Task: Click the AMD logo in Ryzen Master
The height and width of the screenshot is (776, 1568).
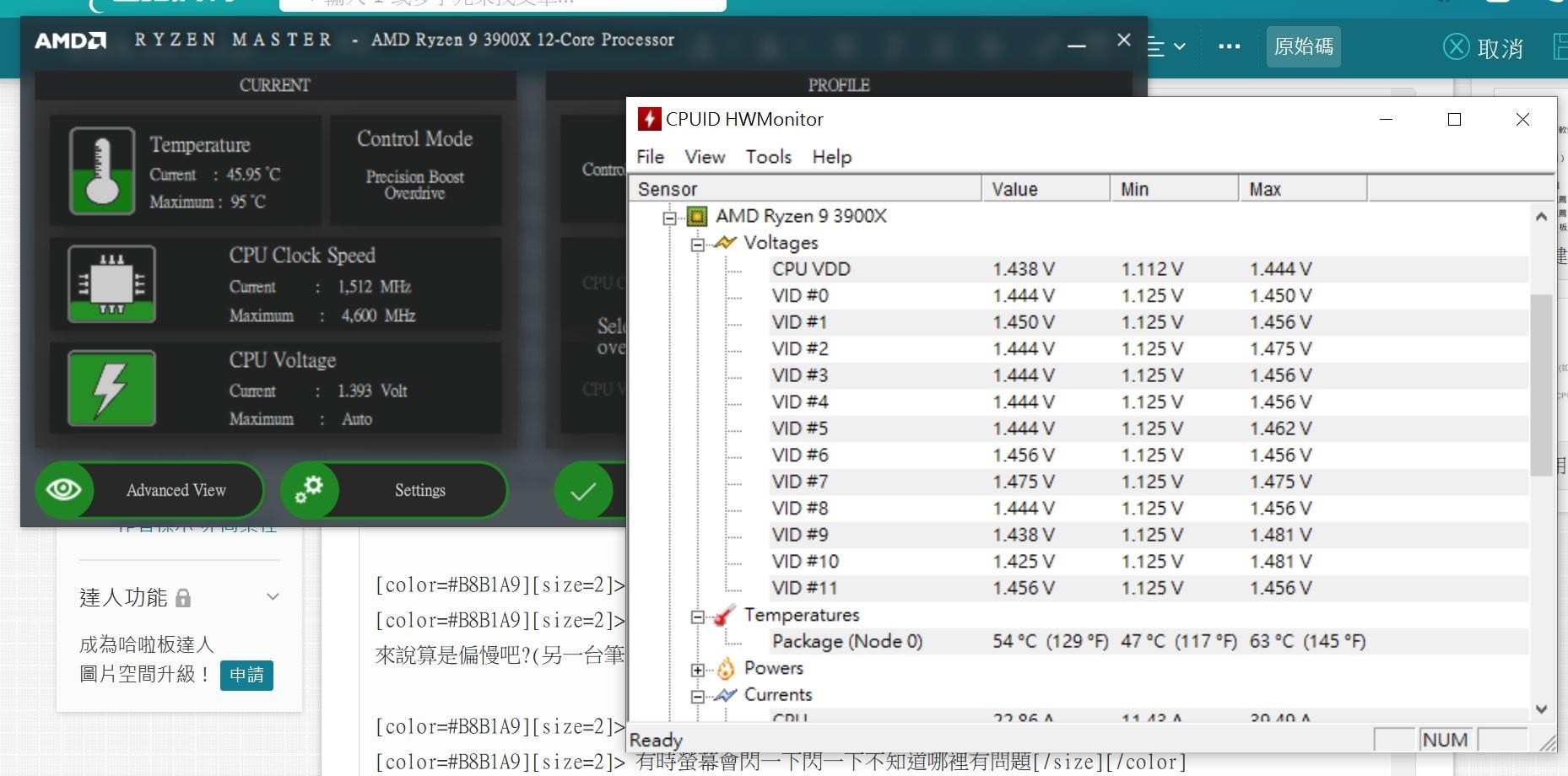Action: pos(71,40)
